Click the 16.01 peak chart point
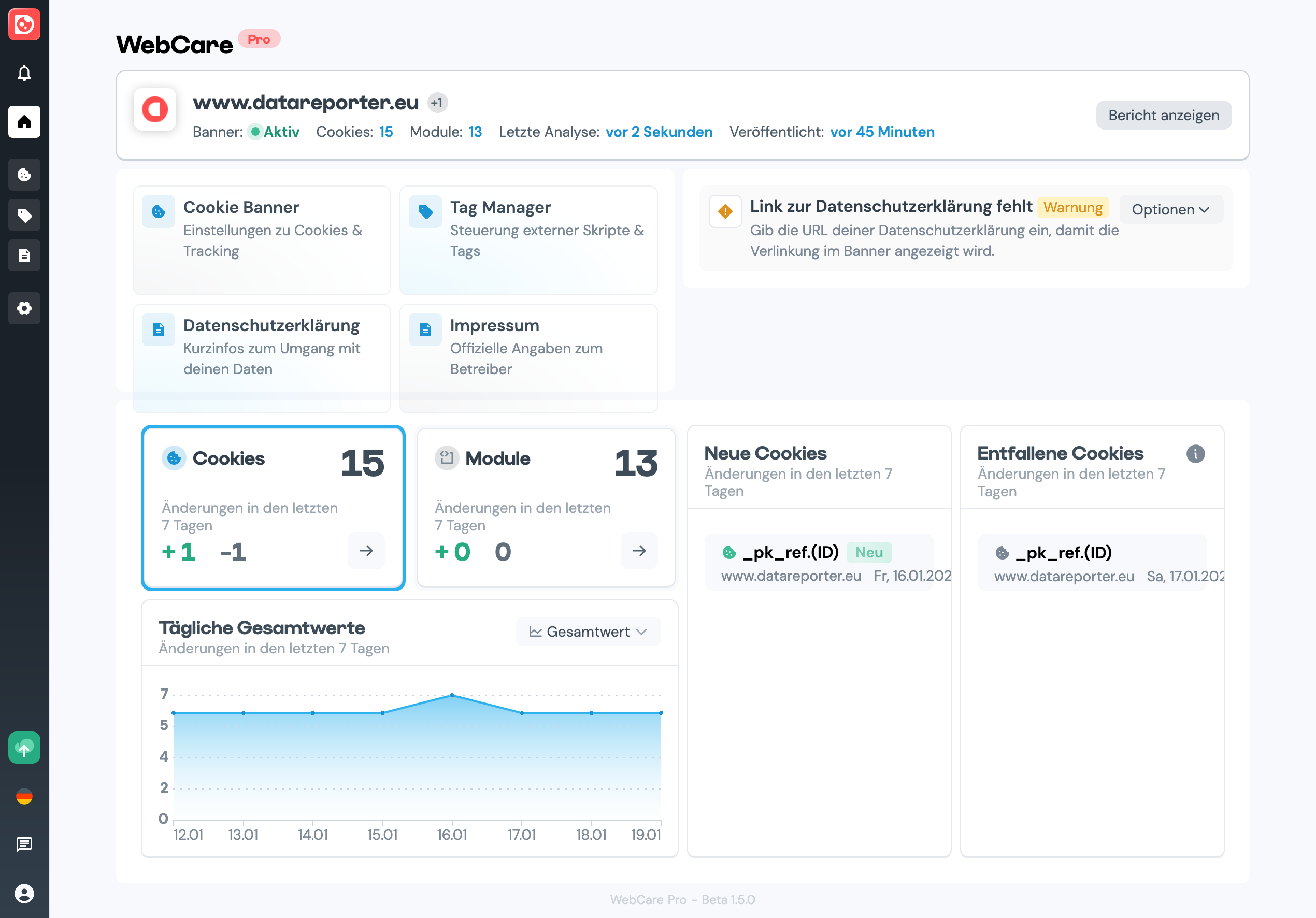The height and width of the screenshot is (918, 1316). (452, 695)
